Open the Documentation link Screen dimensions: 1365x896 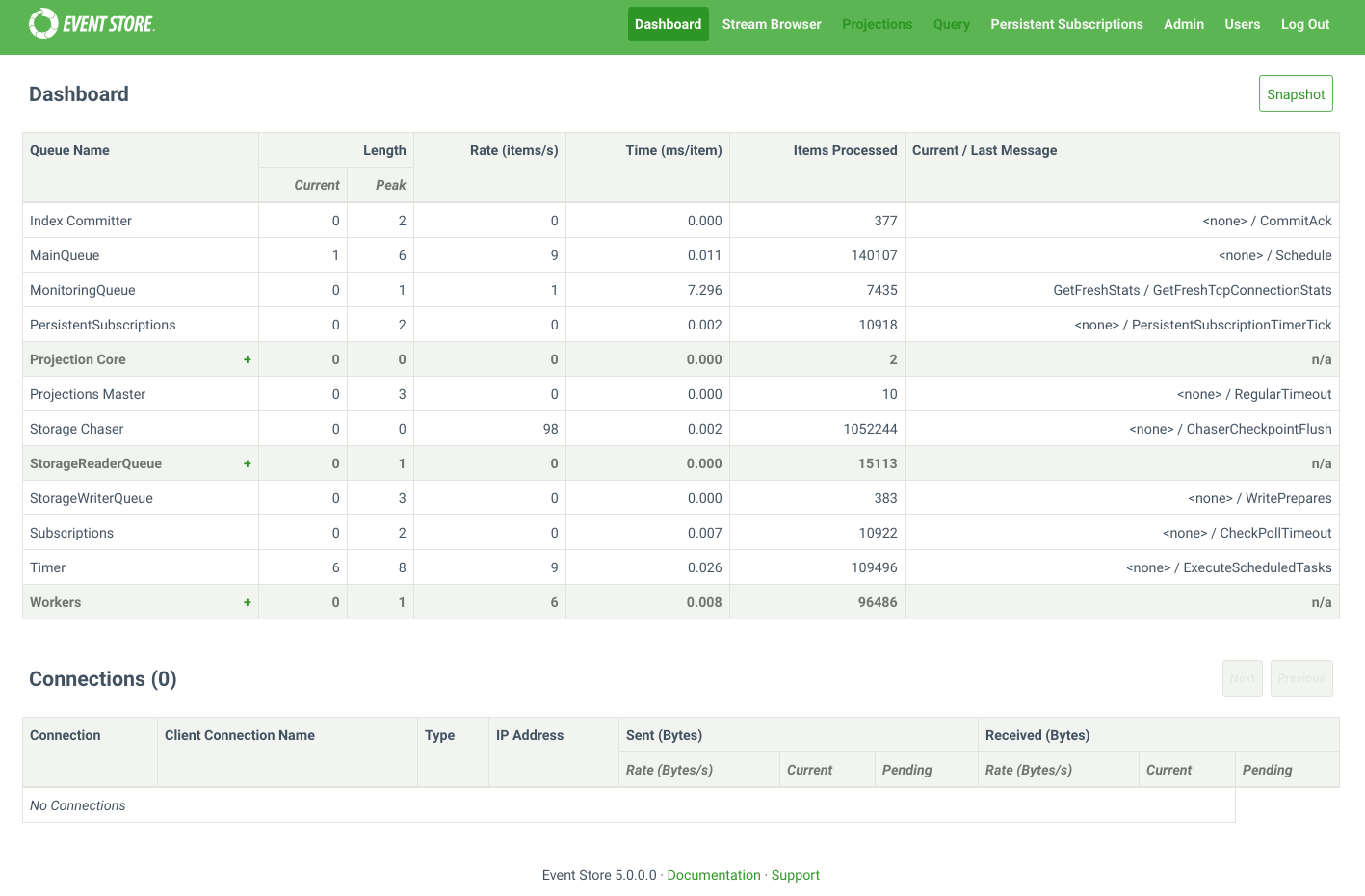[x=713, y=874]
